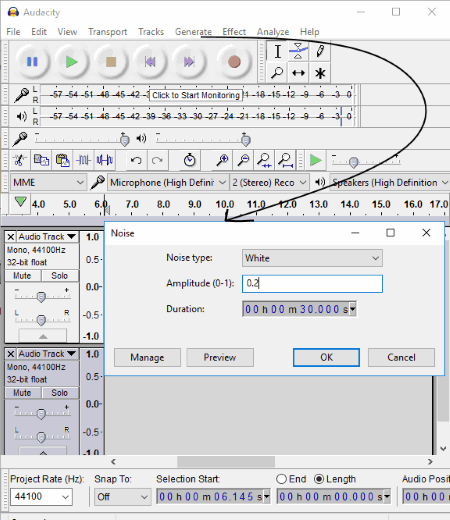The height and width of the screenshot is (520, 450).
Task: Click the Trim Audio icon
Action: pos(83,160)
